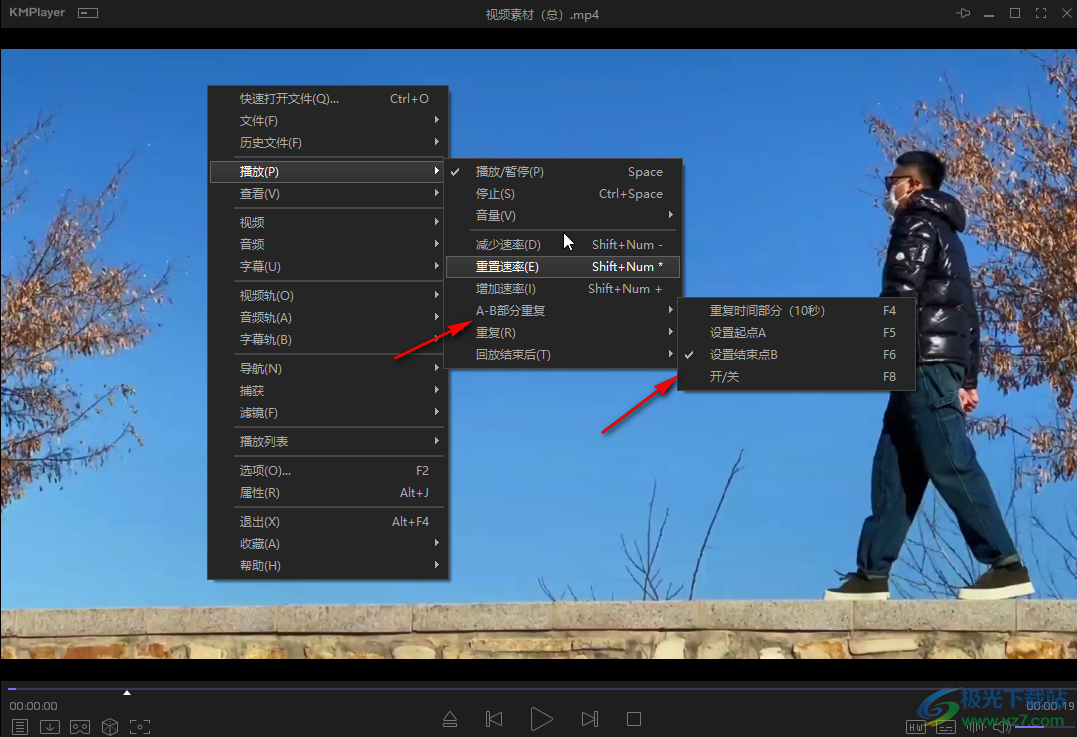Enter fullscreen via title bar icon
This screenshot has height=737, width=1077.
tap(1041, 13)
